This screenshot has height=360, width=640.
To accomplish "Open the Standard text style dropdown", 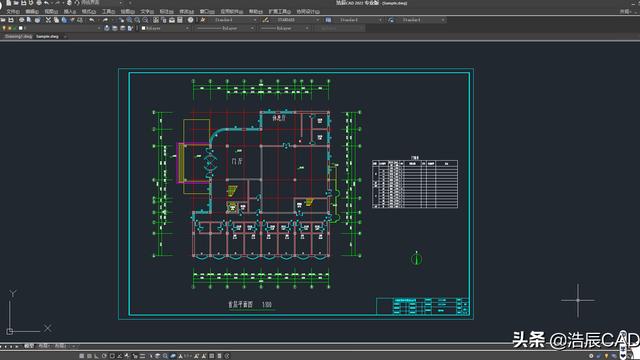I will pyautogui.click(x=234, y=20).
